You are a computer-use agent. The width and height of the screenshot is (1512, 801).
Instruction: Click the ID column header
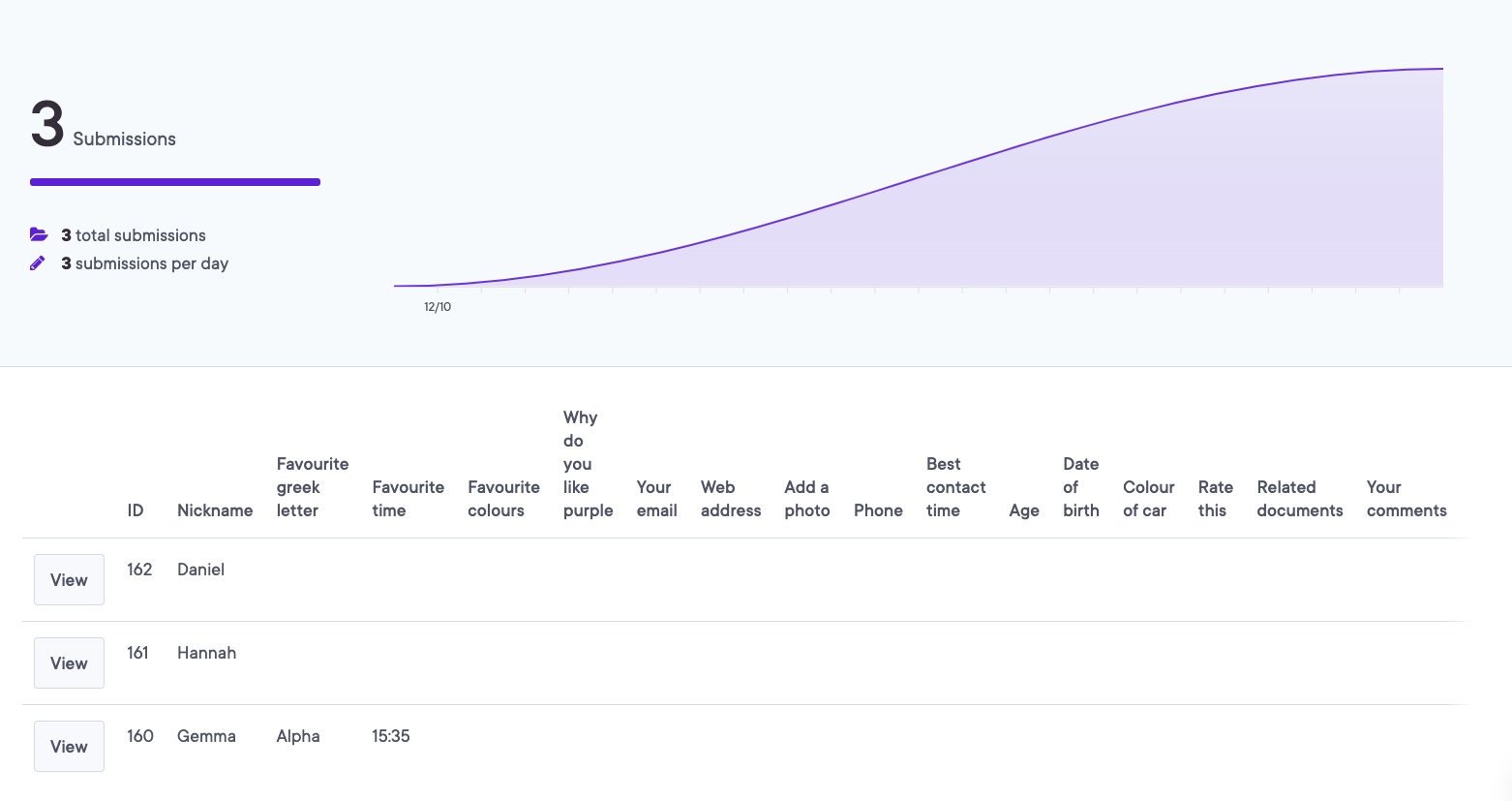pyautogui.click(x=136, y=510)
